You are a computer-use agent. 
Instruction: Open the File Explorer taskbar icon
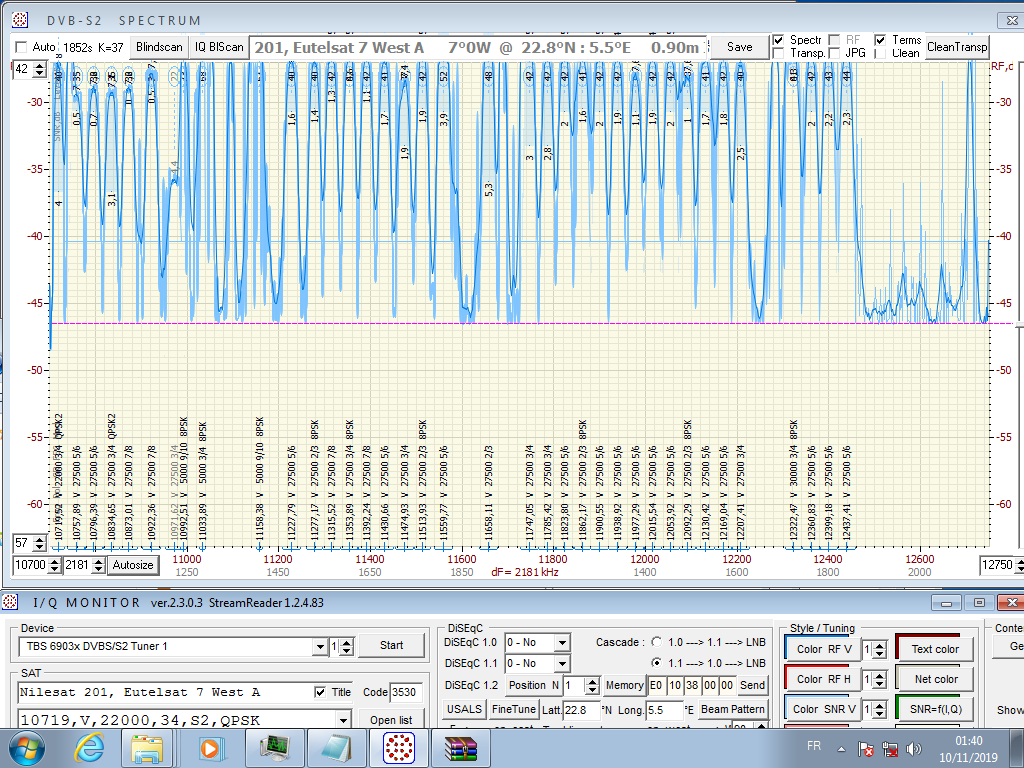[x=148, y=747]
